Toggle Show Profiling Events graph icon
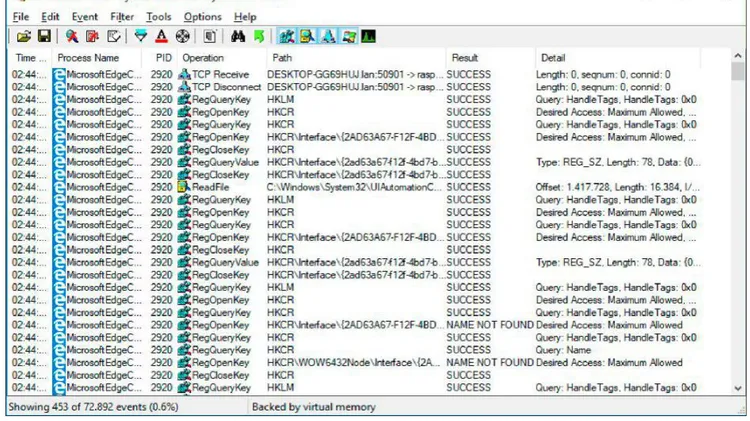Viewport: 750px width, 421px height. (369, 36)
